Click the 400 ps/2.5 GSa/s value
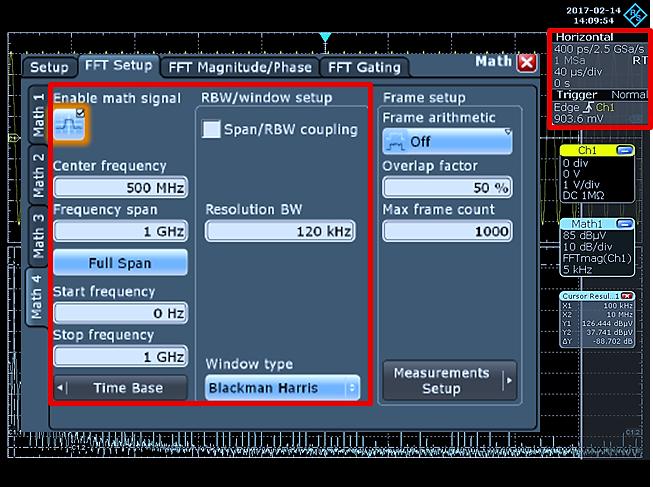The height and width of the screenshot is (487, 653). pos(599,49)
